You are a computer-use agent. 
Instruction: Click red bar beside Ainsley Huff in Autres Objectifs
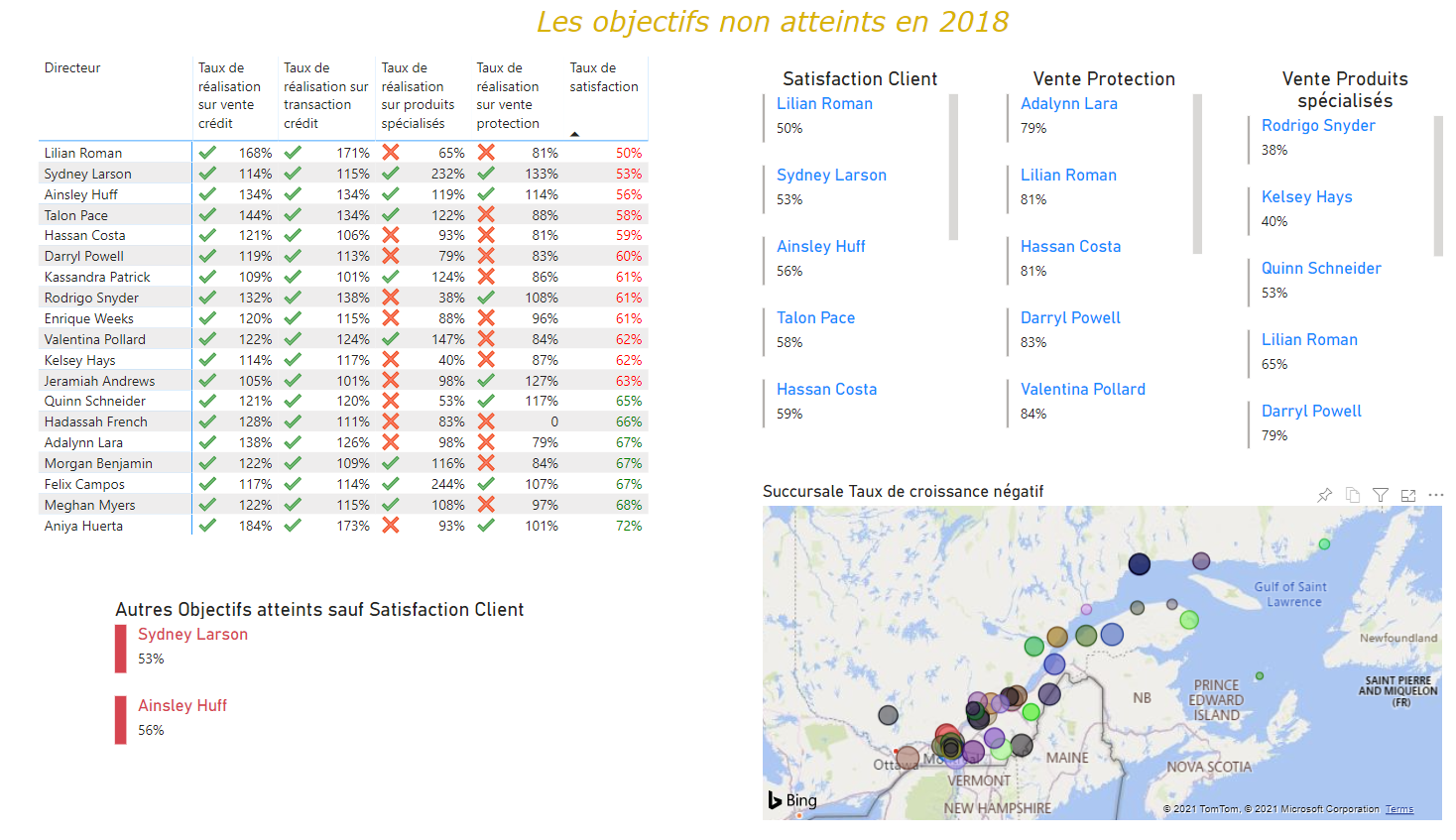pyautogui.click(x=120, y=720)
